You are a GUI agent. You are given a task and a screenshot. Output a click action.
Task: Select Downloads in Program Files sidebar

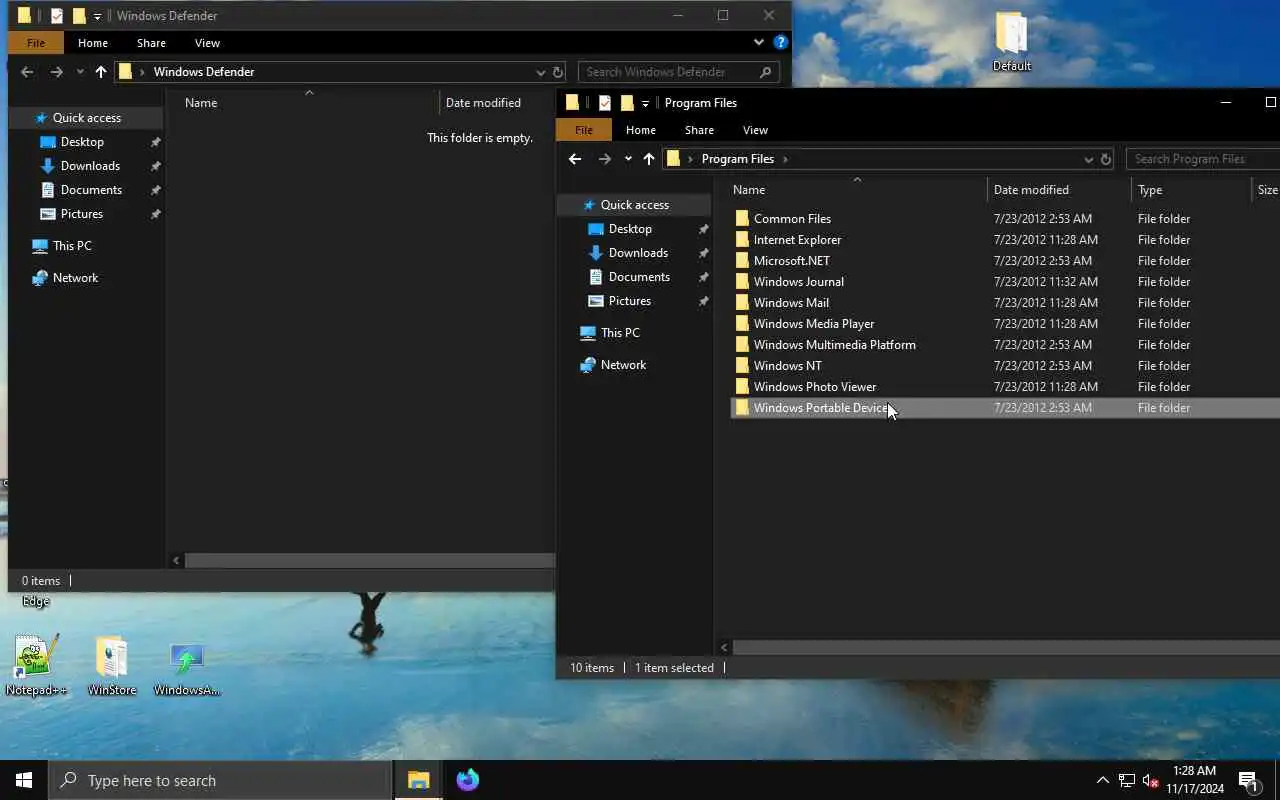point(638,253)
